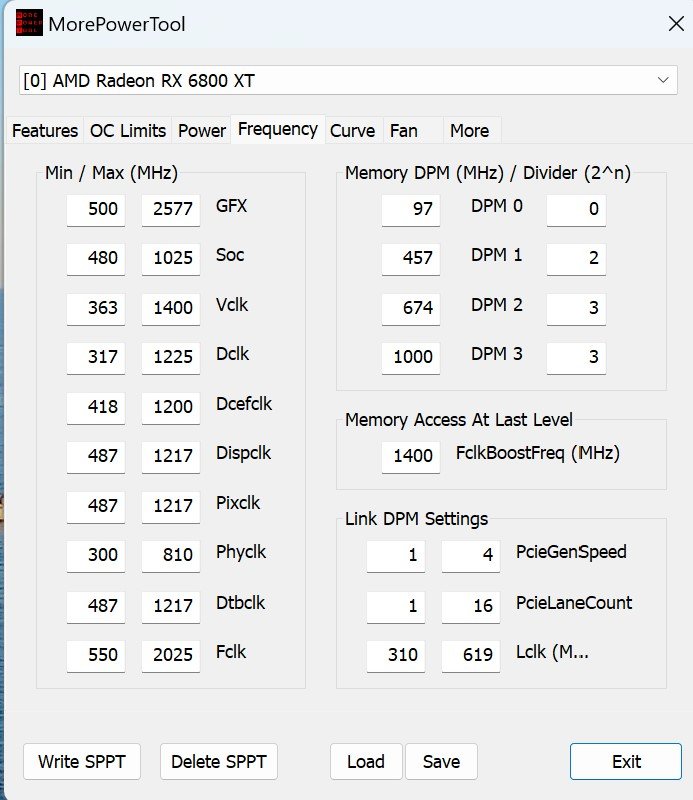Click the Save button

pos(441,761)
